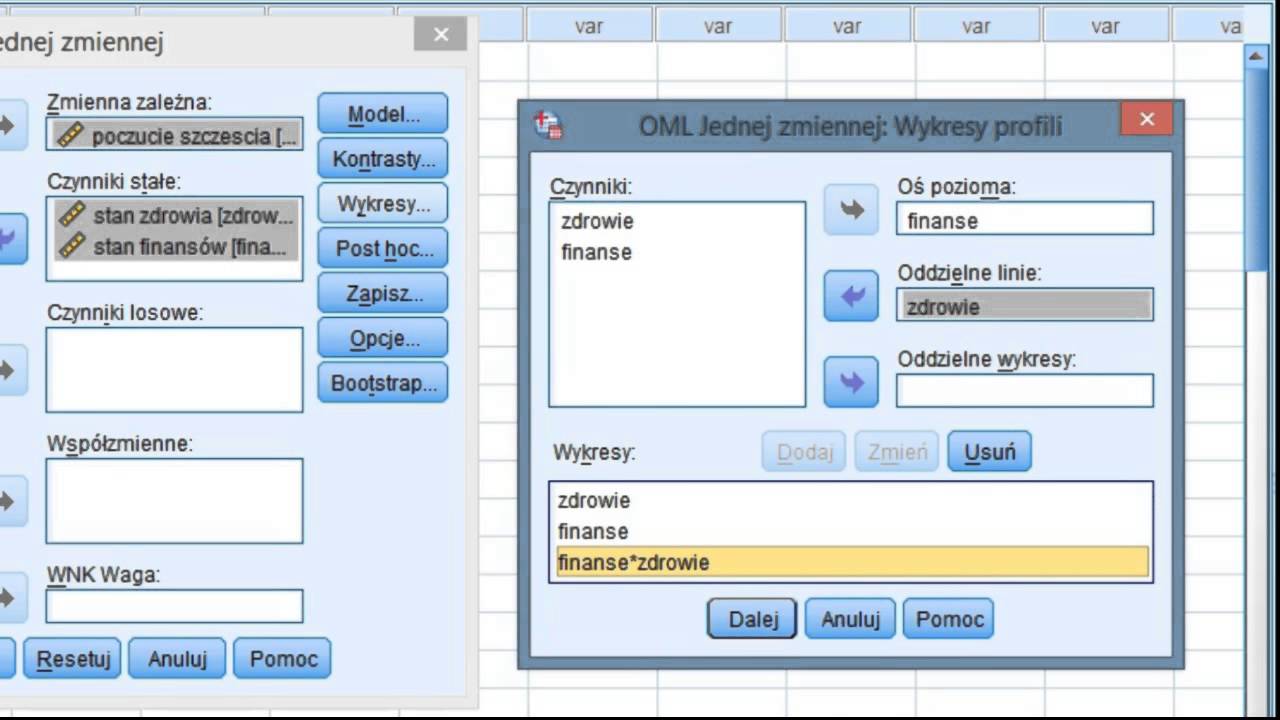Click the arrow button beside WNK Waga
1280x720 pixels.
click(x=10, y=597)
